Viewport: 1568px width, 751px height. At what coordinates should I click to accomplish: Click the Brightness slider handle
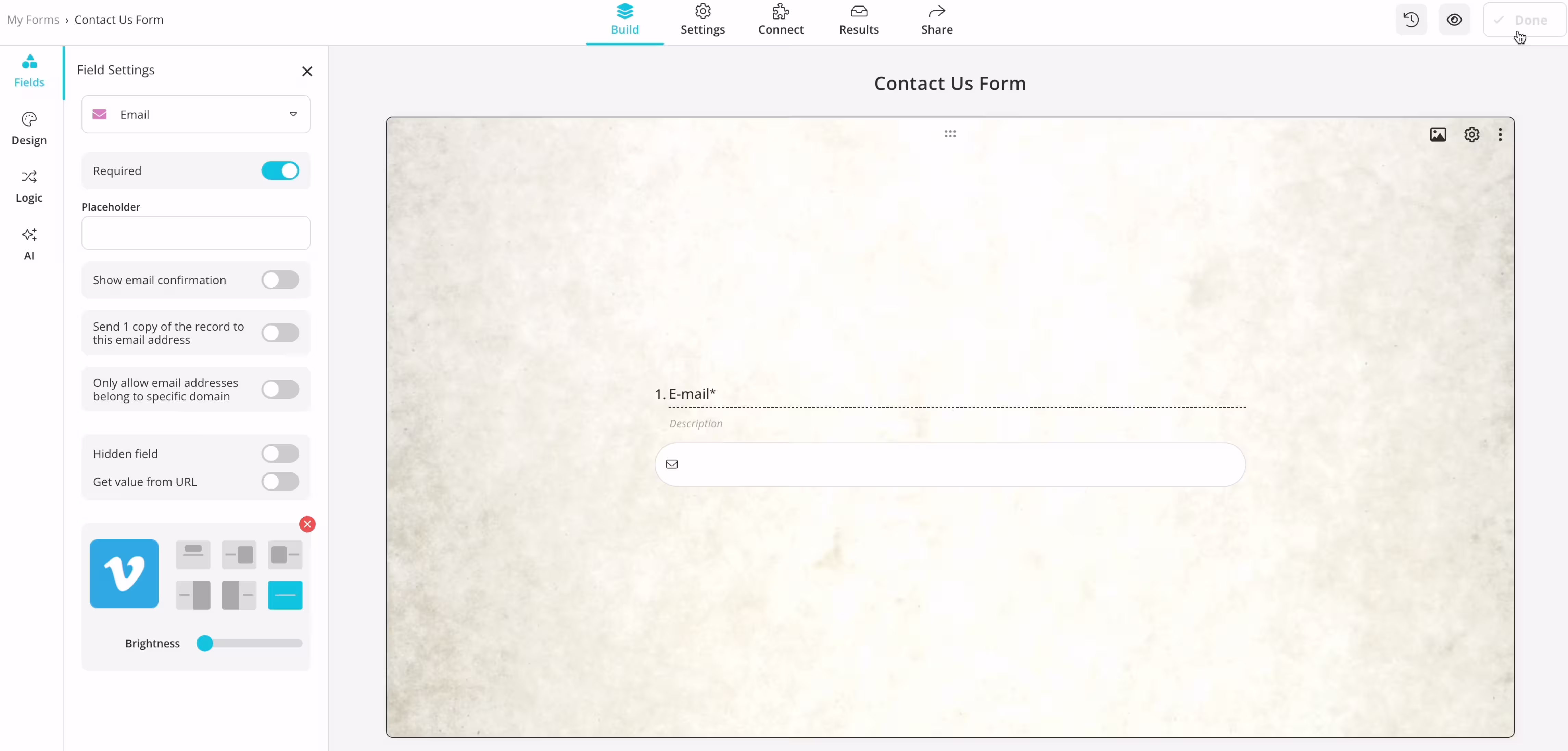(205, 643)
